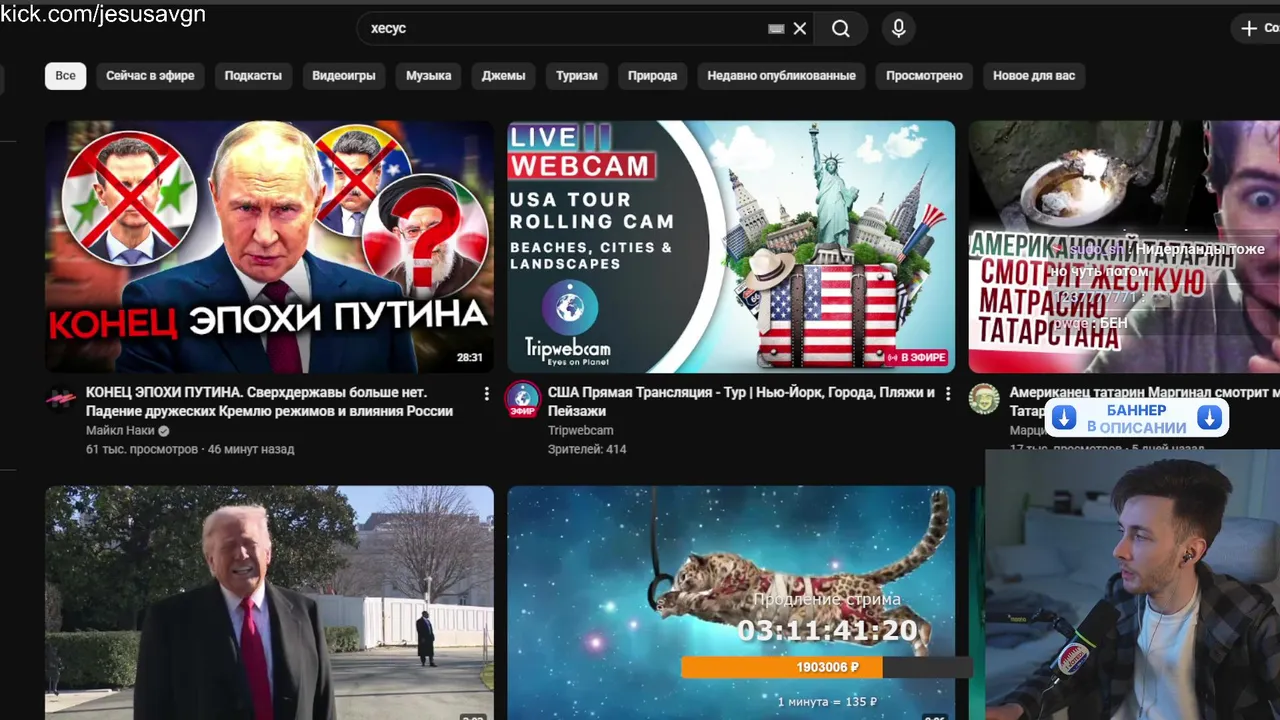This screenshot has height=720, width=1280.
Task: Open the США Прямая Трансляция title link
Action: [741, 402]
